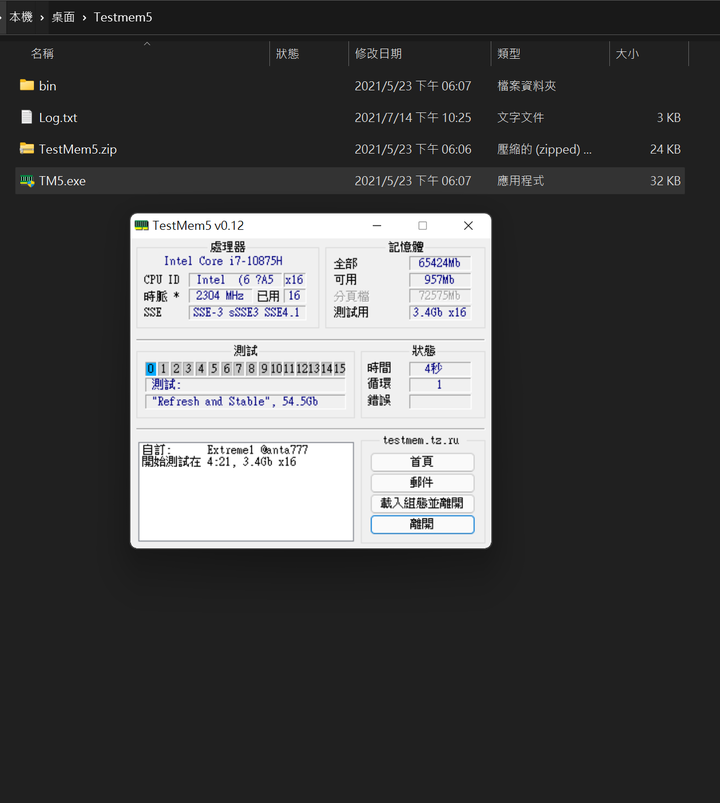Image resolution: width=720 pixels, height=803 pixels.
Task: Click the 循環 cycle count value 1
Action: (440, 384)
